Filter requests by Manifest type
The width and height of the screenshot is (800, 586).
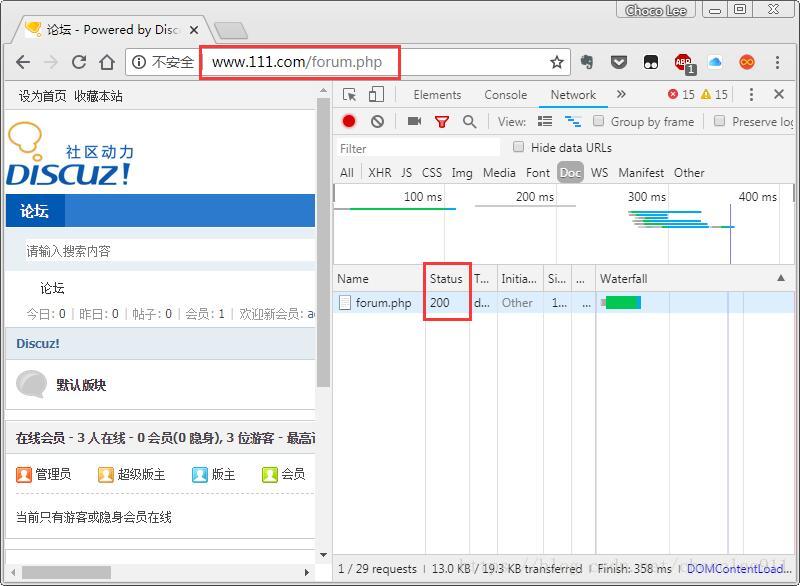[x=641, y=173]
